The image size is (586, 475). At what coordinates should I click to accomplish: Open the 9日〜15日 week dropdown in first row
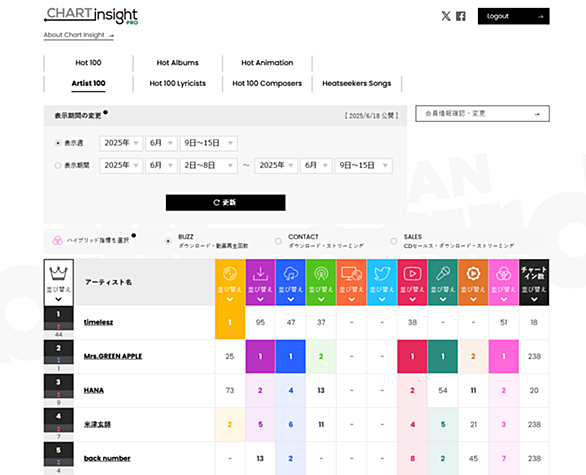point(209,143)
